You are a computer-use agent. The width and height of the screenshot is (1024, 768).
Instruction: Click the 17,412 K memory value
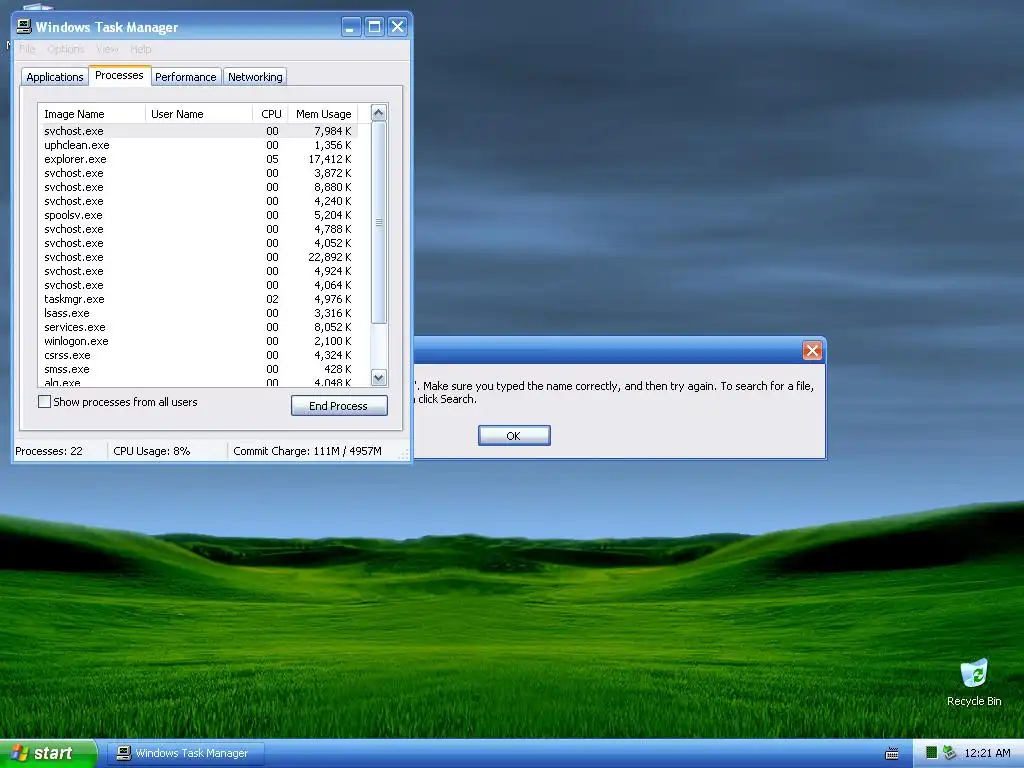click(x=330, y=159)
